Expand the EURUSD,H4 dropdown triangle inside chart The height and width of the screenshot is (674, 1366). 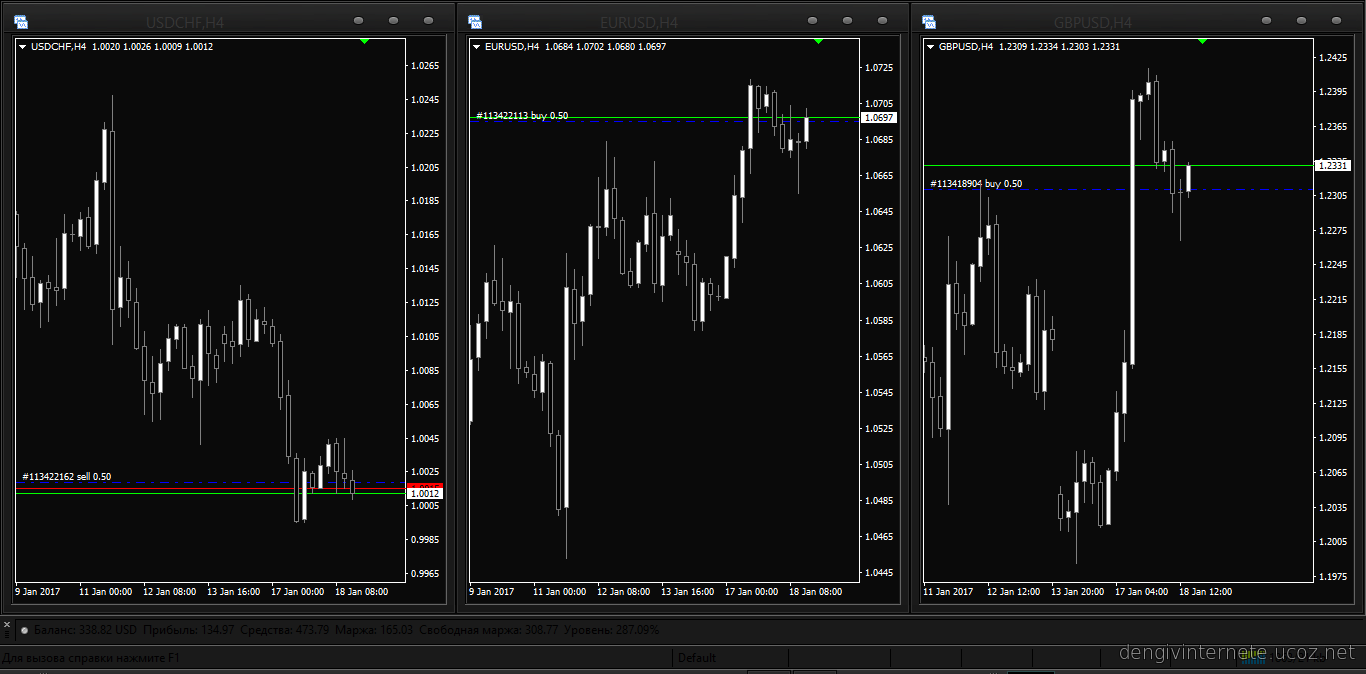[x=477, y=47]
